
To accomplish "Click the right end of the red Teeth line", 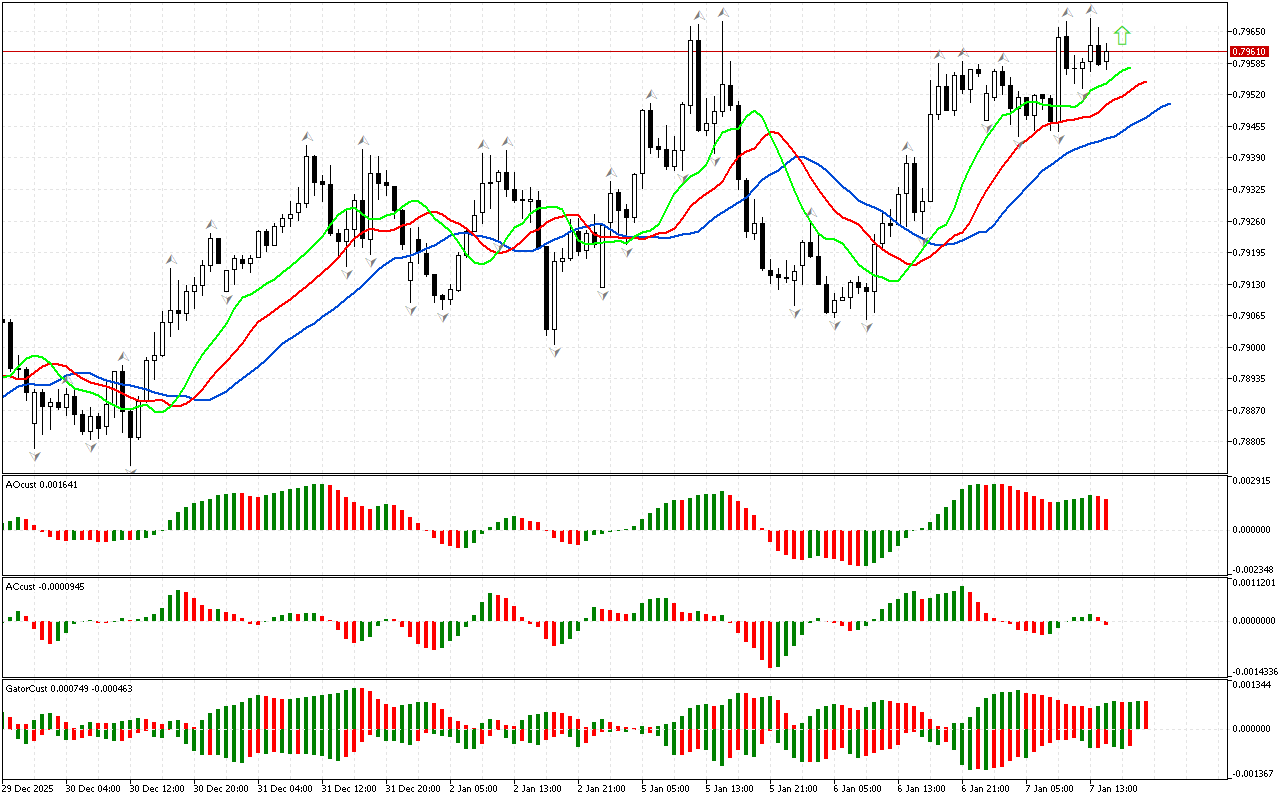I will coord(1145,82).
